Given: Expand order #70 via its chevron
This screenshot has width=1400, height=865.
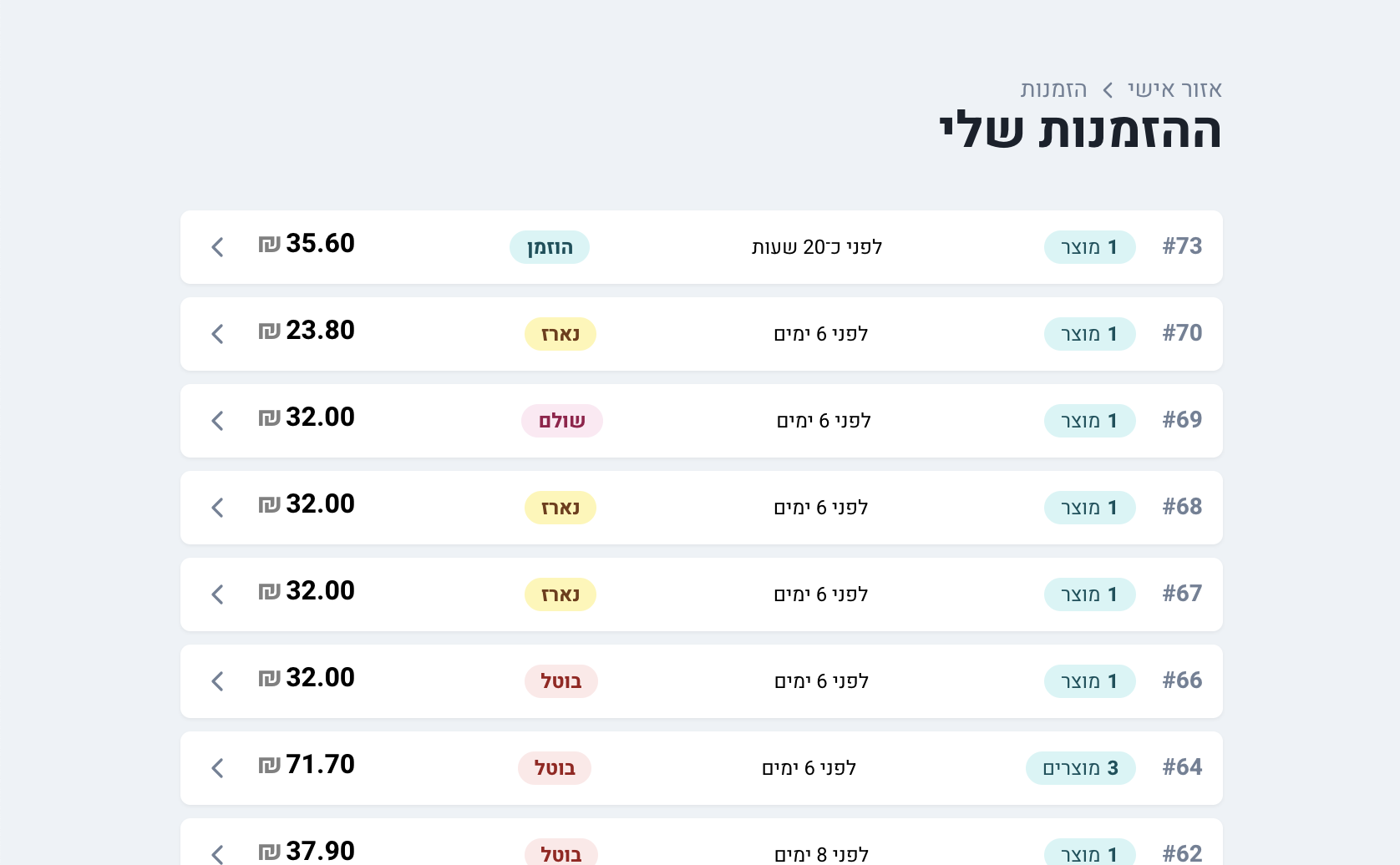Looking at the screenshot, I should 217,334.
